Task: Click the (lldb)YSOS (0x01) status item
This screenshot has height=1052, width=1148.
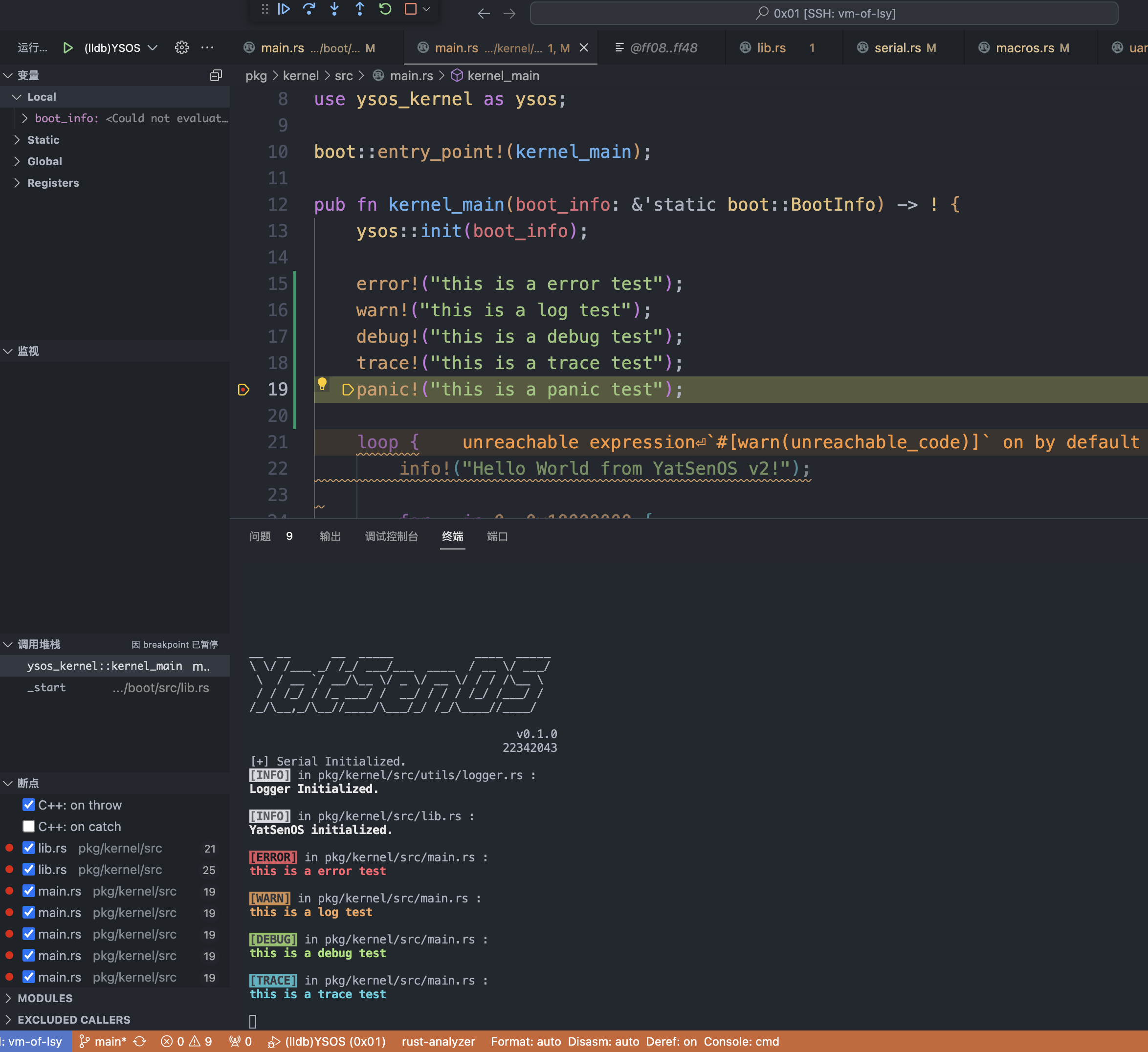Action: [x=327, y=1041]
